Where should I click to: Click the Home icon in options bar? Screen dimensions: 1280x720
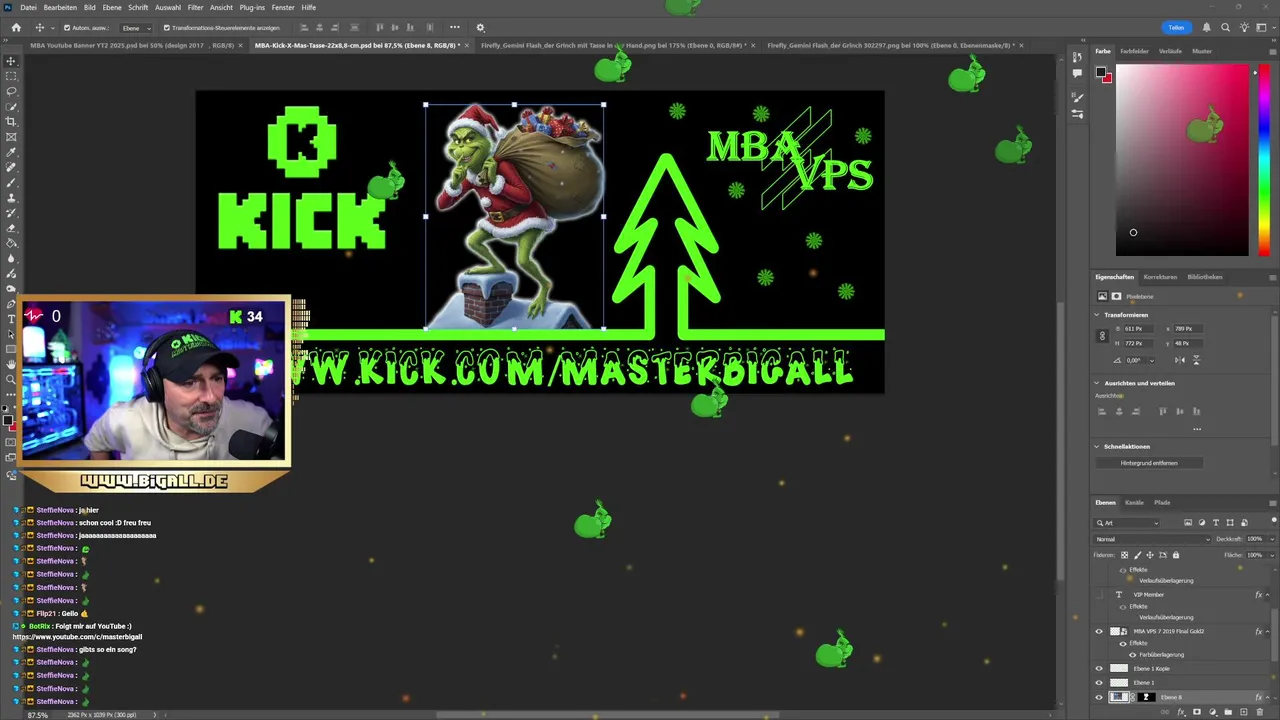click(x=15, y=27)
